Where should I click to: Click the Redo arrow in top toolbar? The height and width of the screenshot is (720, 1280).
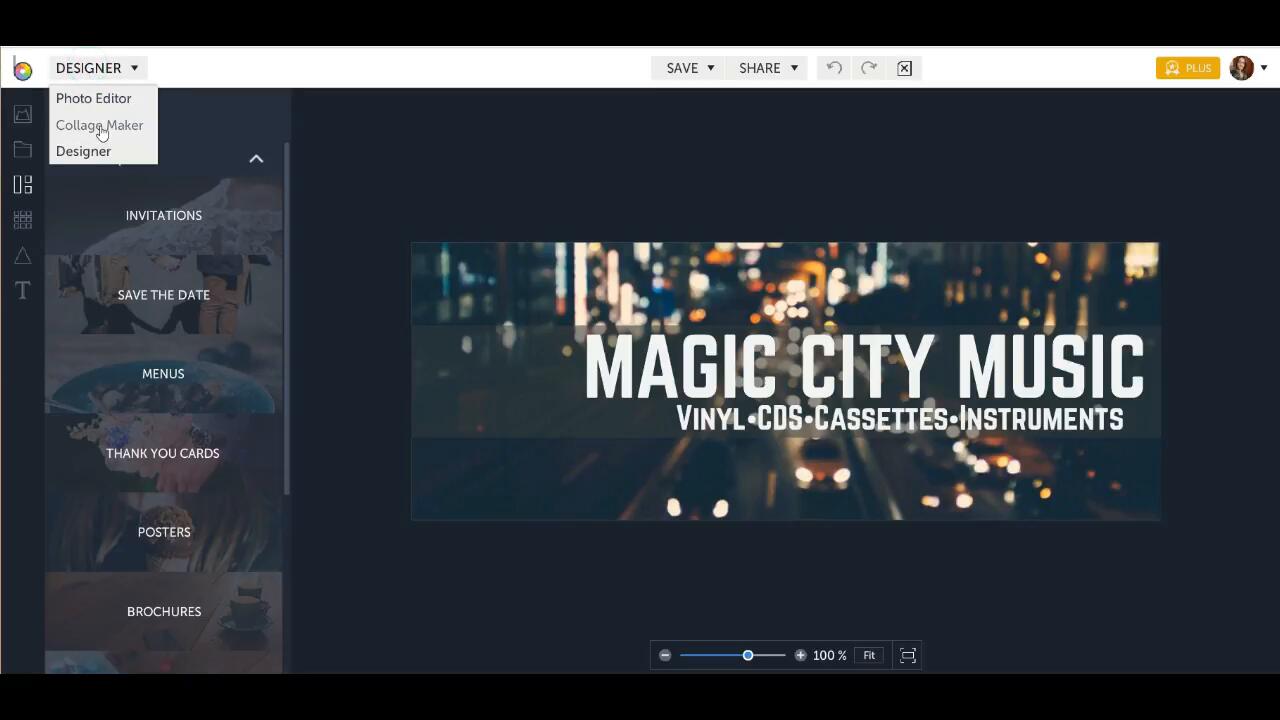(869, 68)
